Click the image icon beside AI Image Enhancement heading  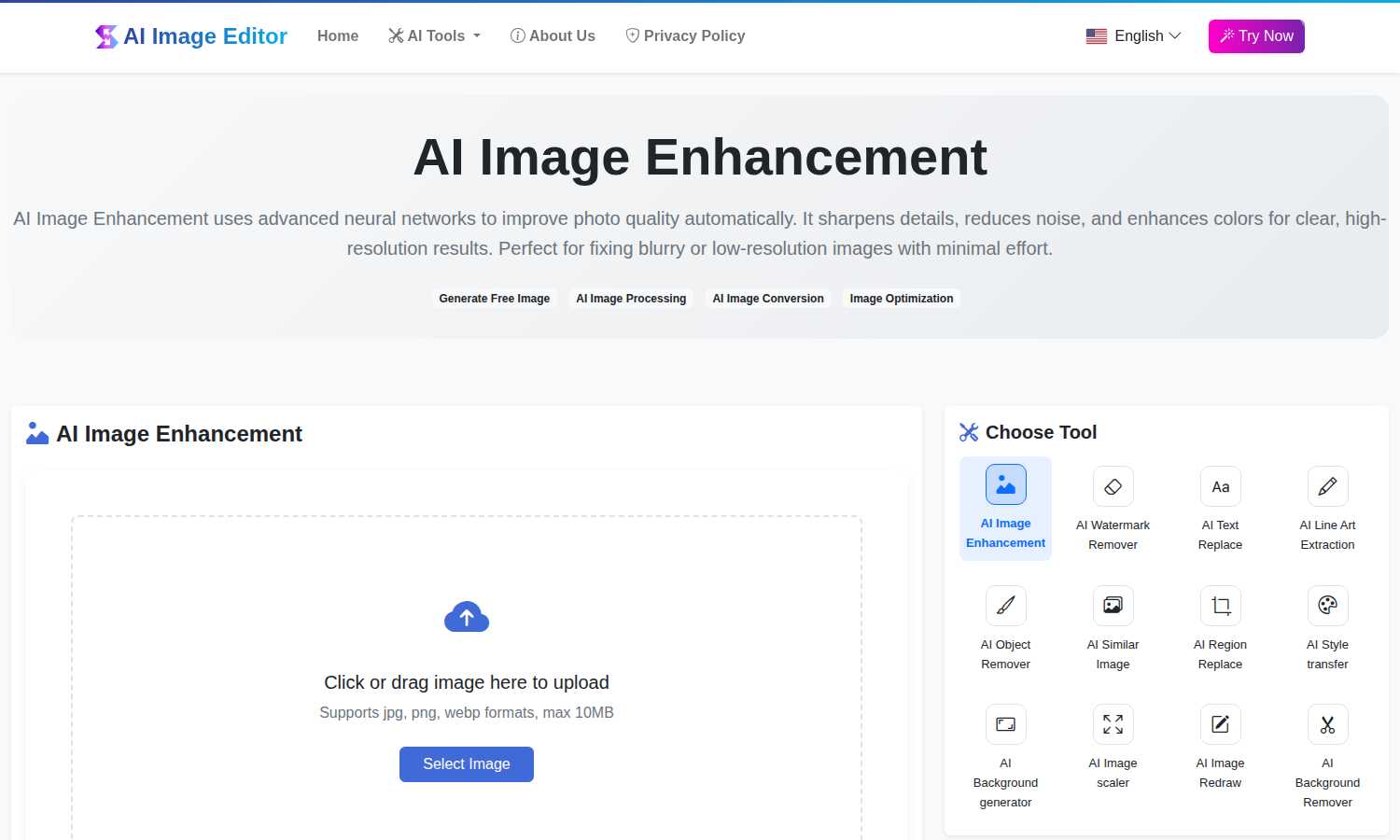[x=37, y=434]
